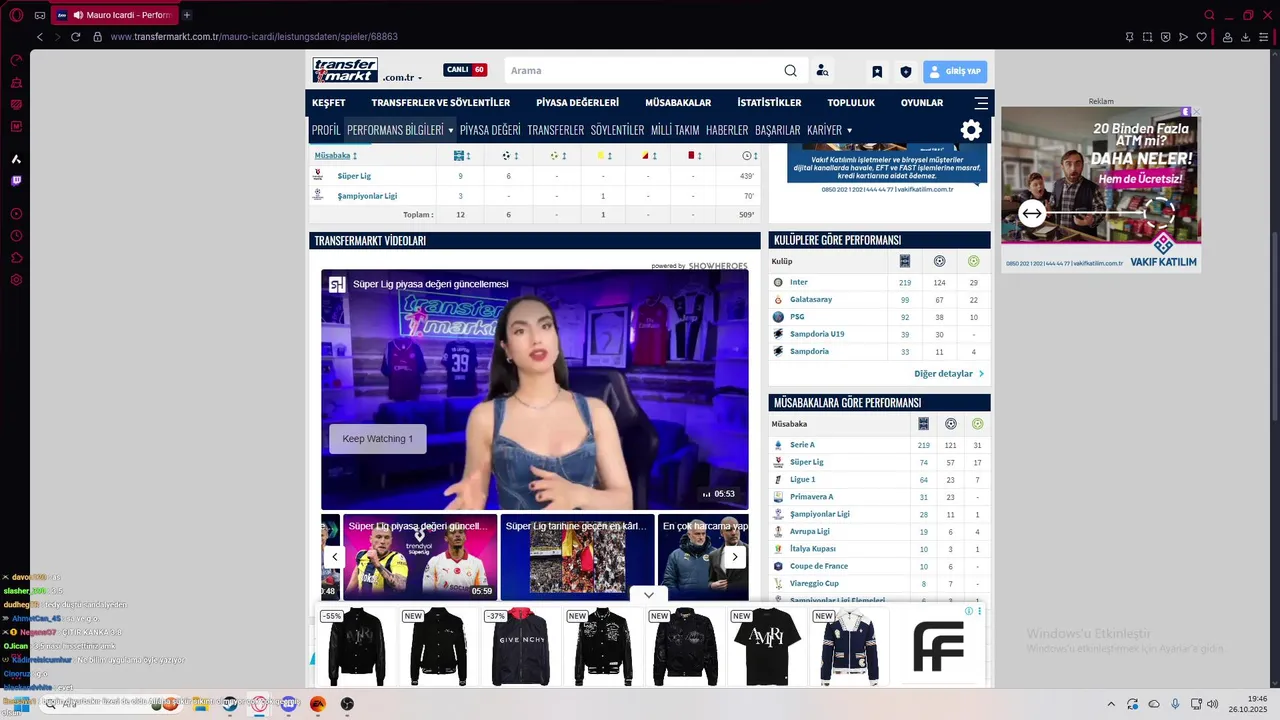
Task: Open Twitch in the Opera sidebar
Action: 16,181
